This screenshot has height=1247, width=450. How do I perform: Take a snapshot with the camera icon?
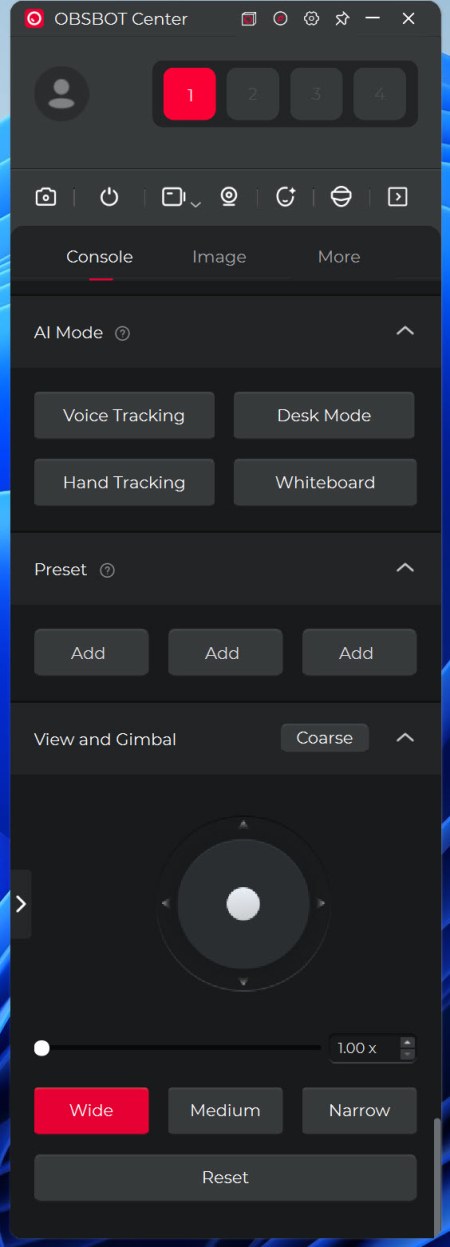(45, 197)
